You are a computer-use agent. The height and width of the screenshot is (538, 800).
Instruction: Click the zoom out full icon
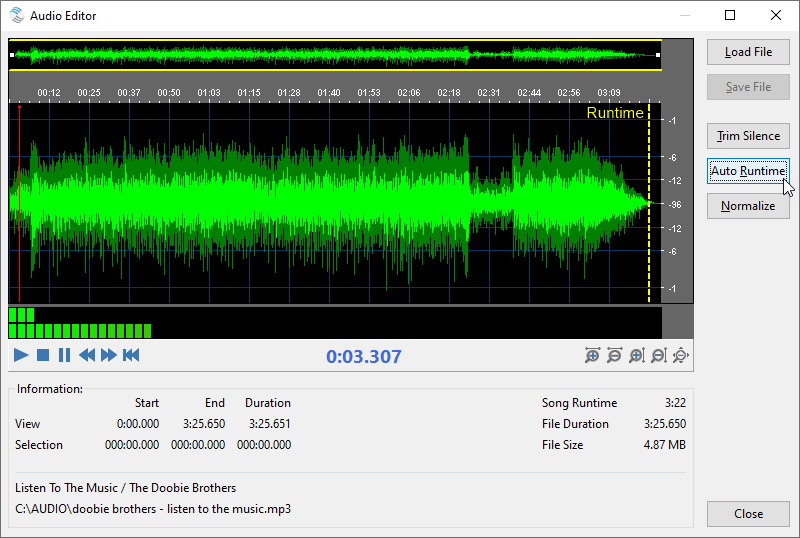tap(681, 355)
